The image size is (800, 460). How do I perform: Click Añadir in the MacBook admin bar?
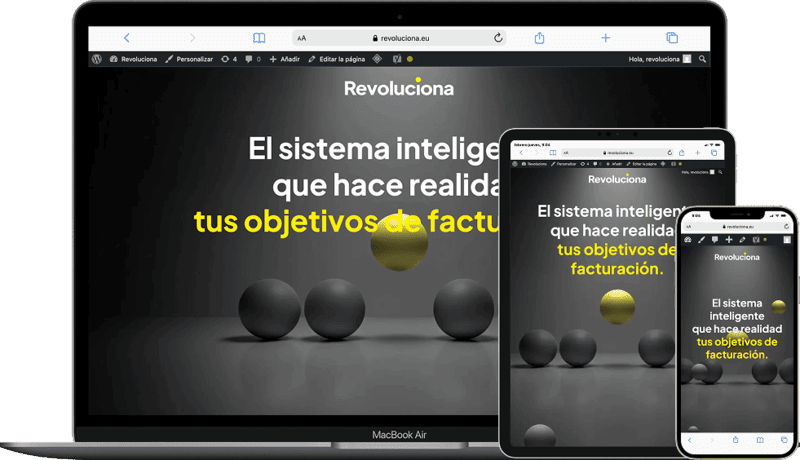pos(285,59)
